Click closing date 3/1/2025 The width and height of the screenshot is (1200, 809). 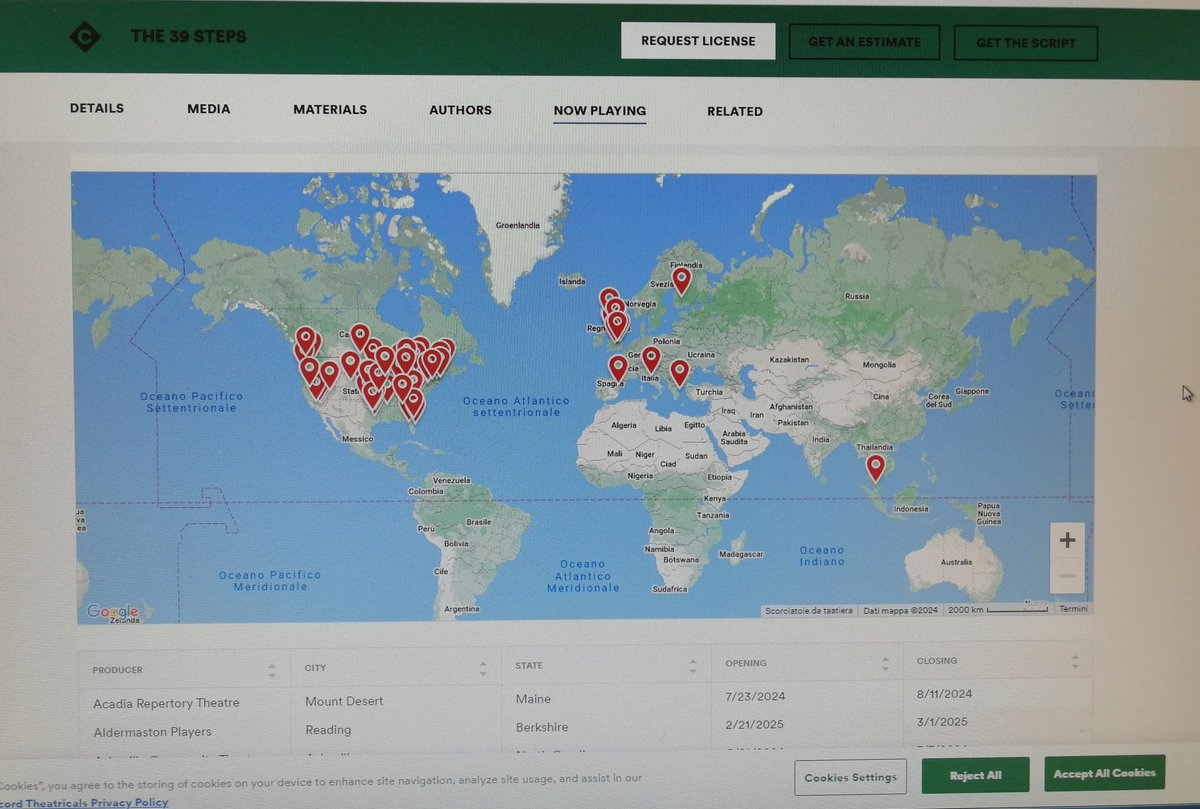click(940, 721)
